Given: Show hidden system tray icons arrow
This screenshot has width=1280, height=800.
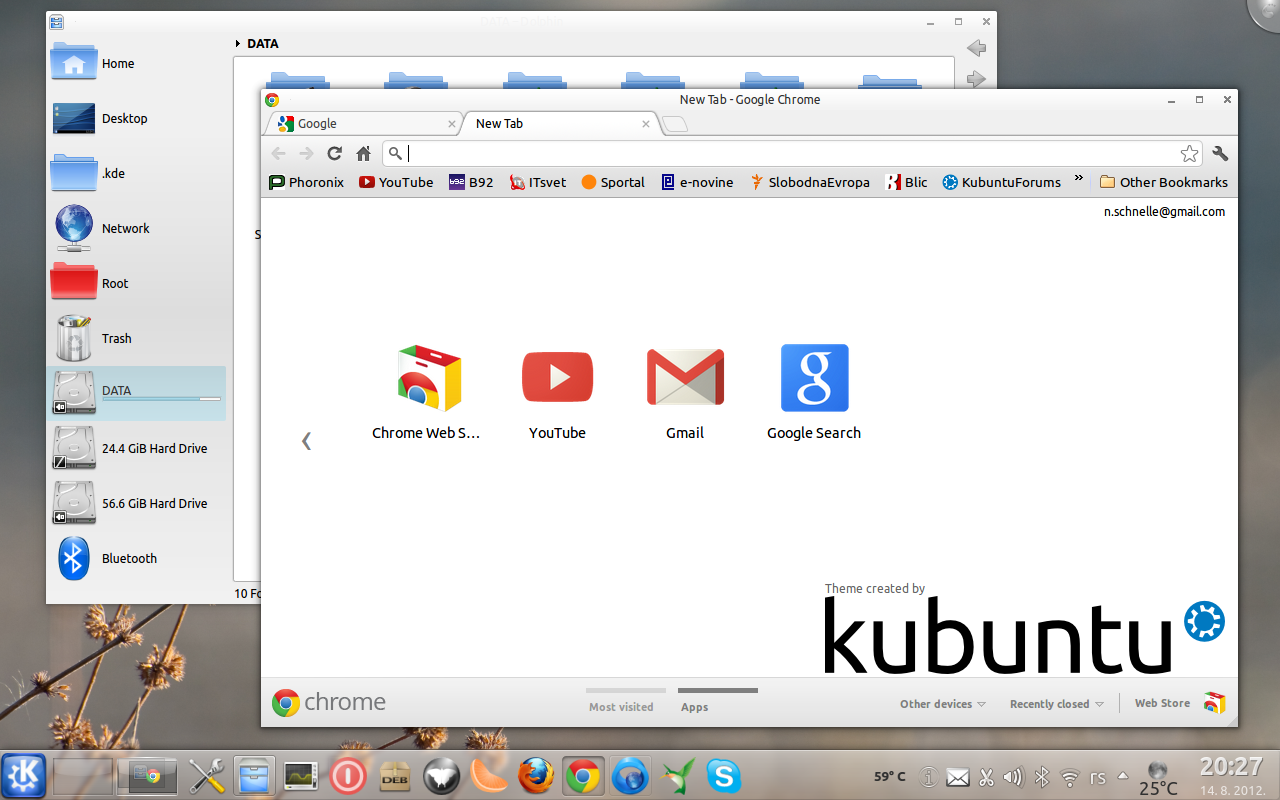Looking at the screenshot, I should click(x=1123, y=776).
